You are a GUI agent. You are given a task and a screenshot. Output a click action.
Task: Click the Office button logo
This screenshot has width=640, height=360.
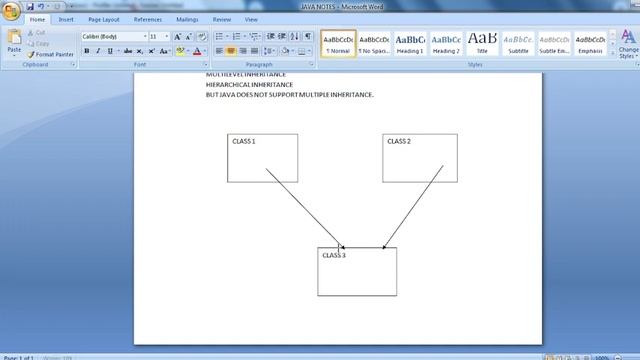[11, 11]
